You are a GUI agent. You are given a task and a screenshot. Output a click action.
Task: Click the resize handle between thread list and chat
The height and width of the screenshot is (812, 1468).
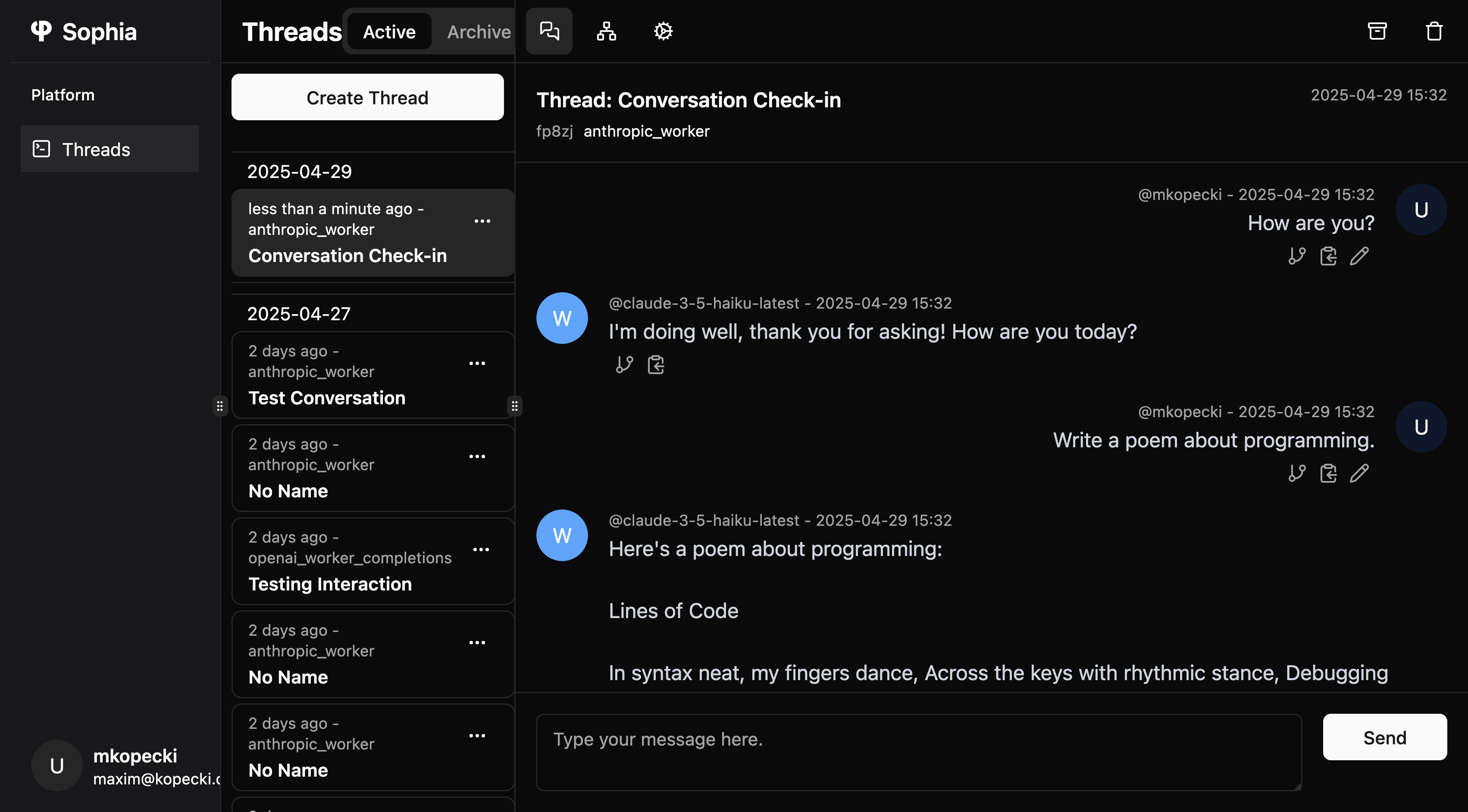click(x=515, y=406)
